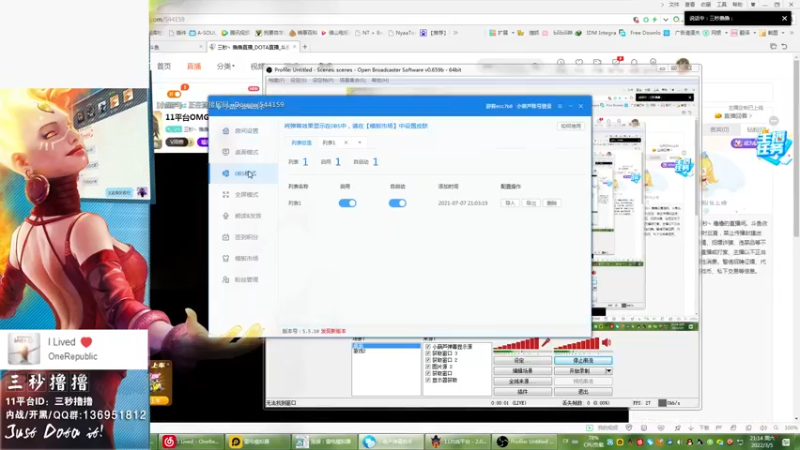Viewport: 800px width, 450px height.
Task: Click the browser address bar
Action: click(x=388, y=19)
